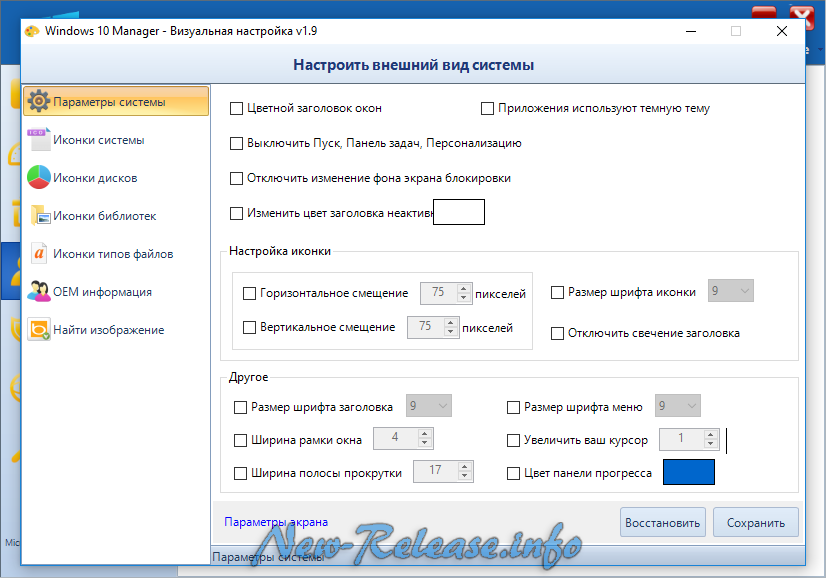Open the Найти изображение section

click(x=116, y=329)
